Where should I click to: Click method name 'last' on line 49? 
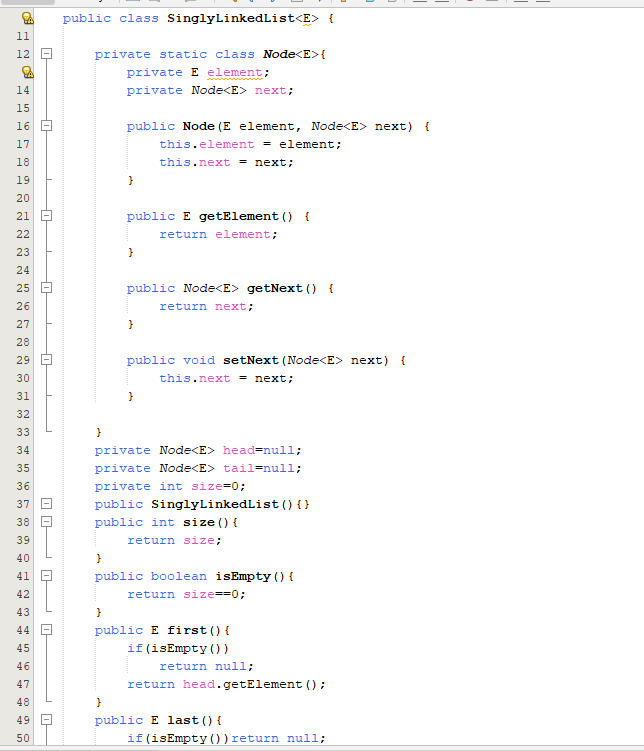click(x=182, y=720)
